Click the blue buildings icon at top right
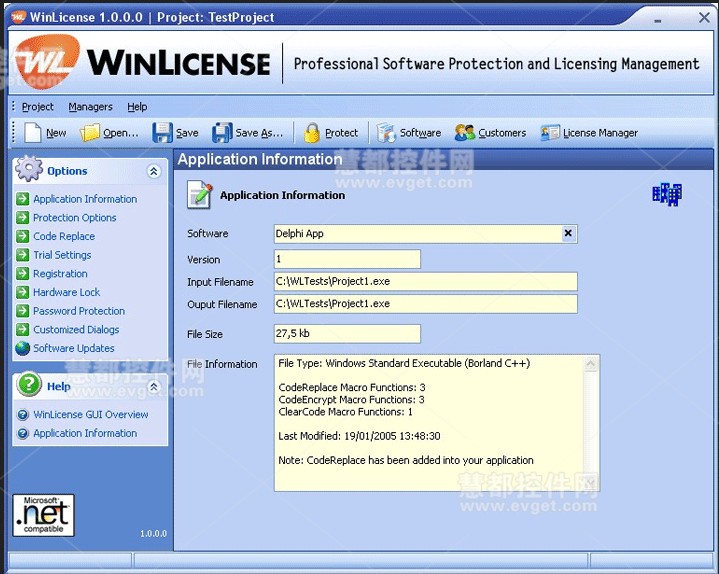 pyautogui.click(x=667, y=194)
